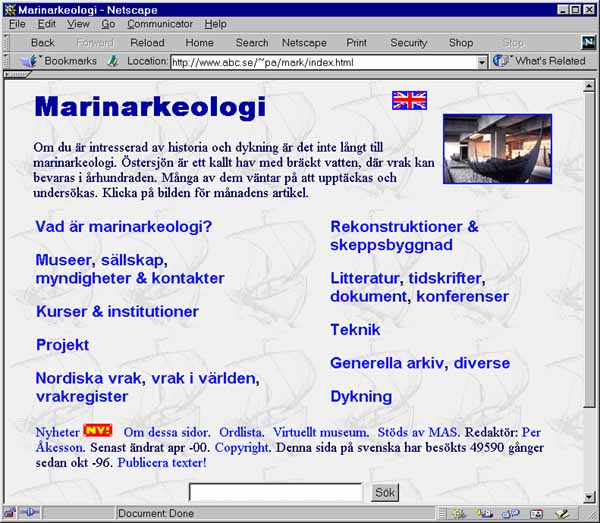Click the vertical scrollbar up arrow
The image size is (600, 523).
coord(589,86)
